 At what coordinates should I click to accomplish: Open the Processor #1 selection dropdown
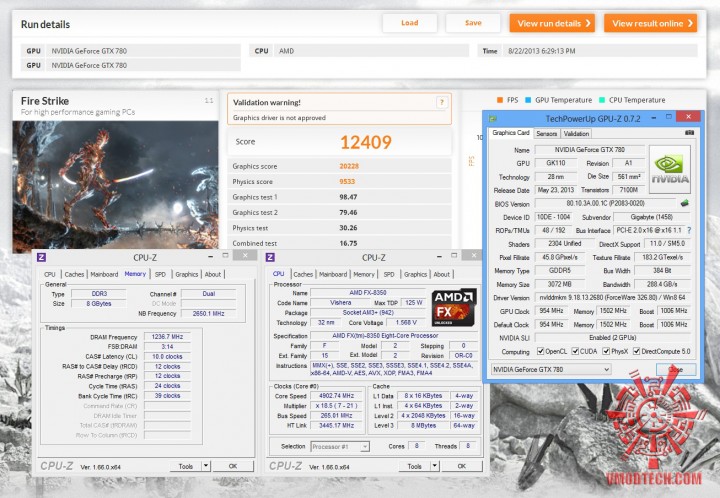pyautogui.click(x=340, y=446)
